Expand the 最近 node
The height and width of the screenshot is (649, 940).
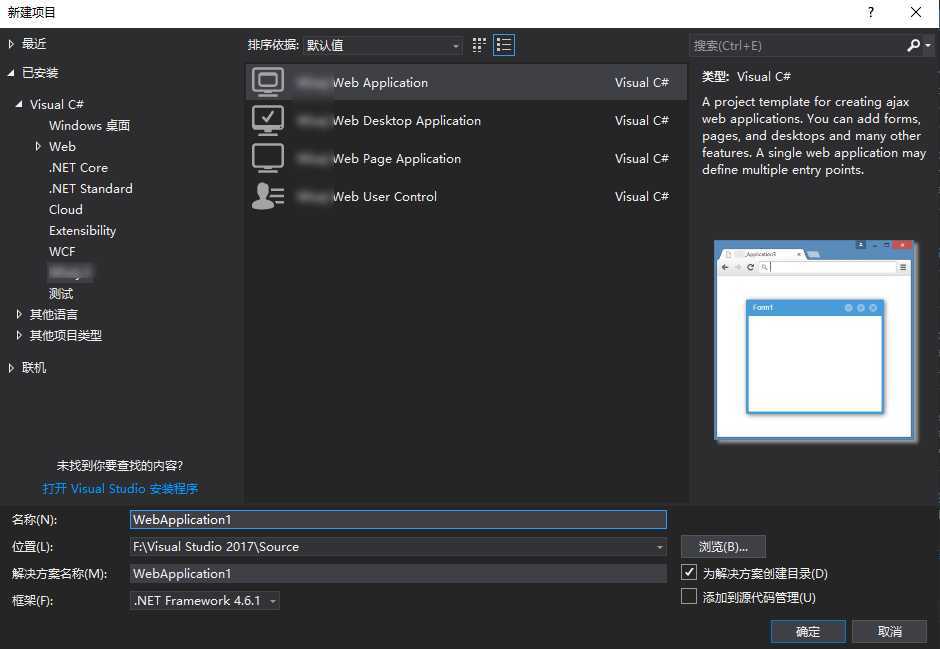coord(11,44)
